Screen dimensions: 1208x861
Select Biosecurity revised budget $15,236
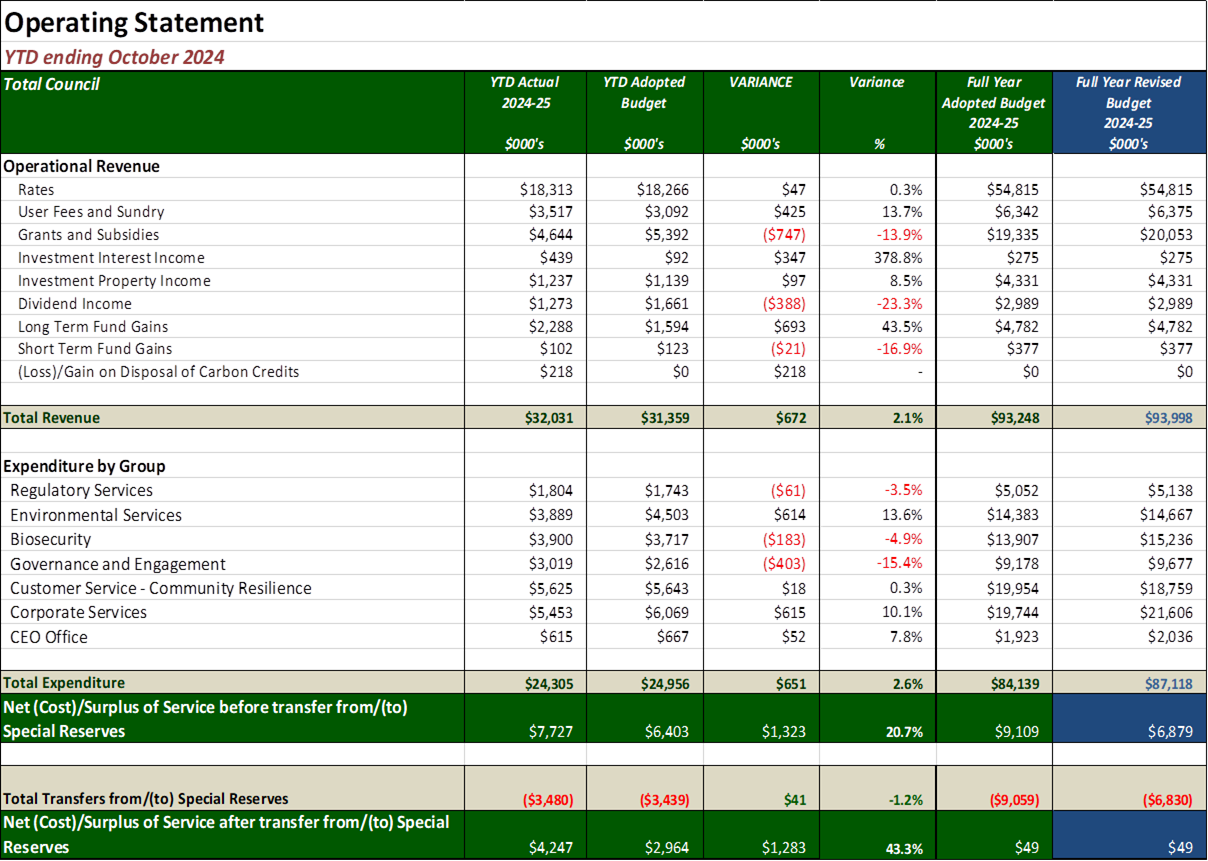pyautogui.click(x=1166, y=540)
